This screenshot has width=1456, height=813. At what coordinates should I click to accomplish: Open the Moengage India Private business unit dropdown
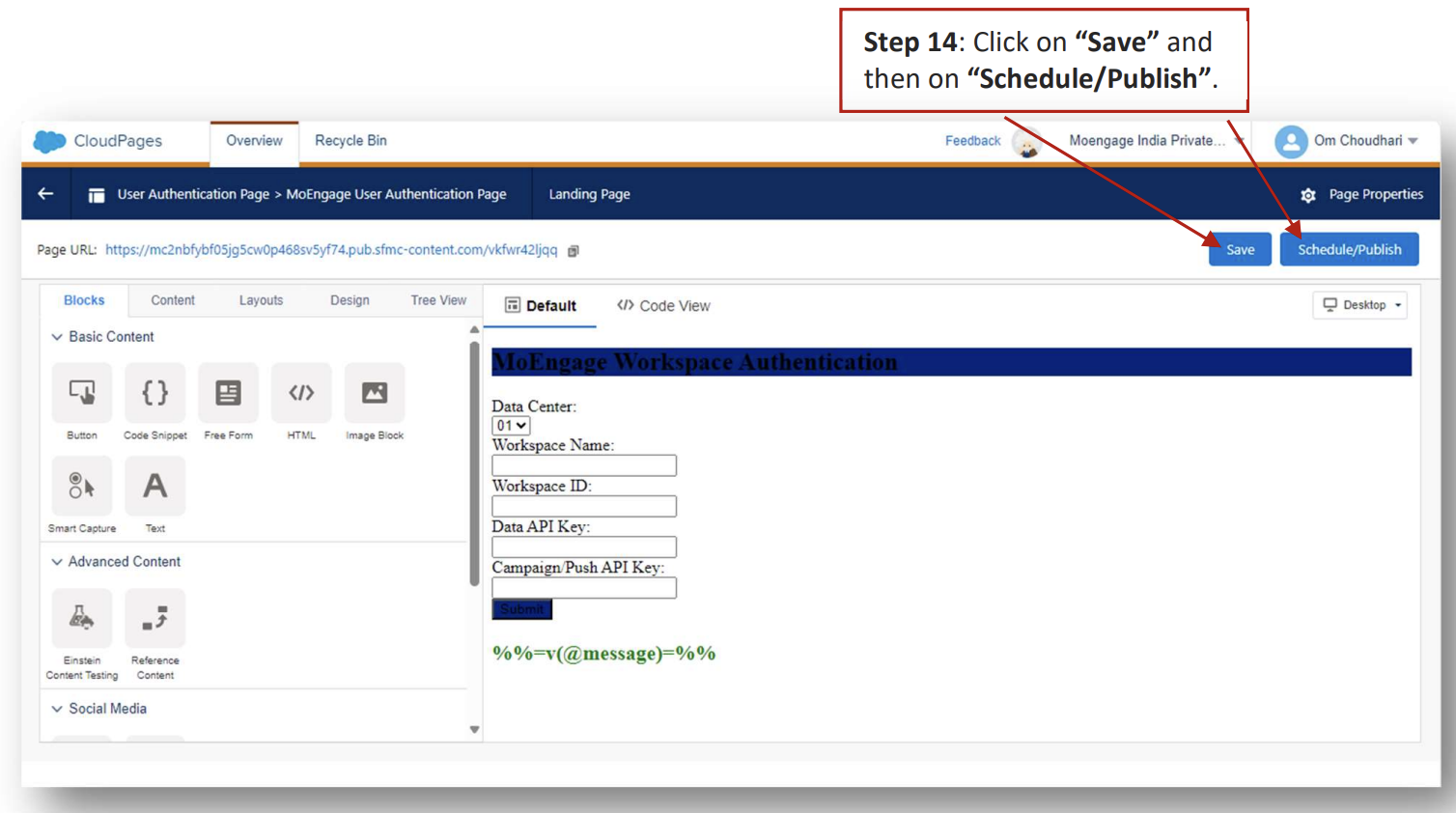[1240, 141]
